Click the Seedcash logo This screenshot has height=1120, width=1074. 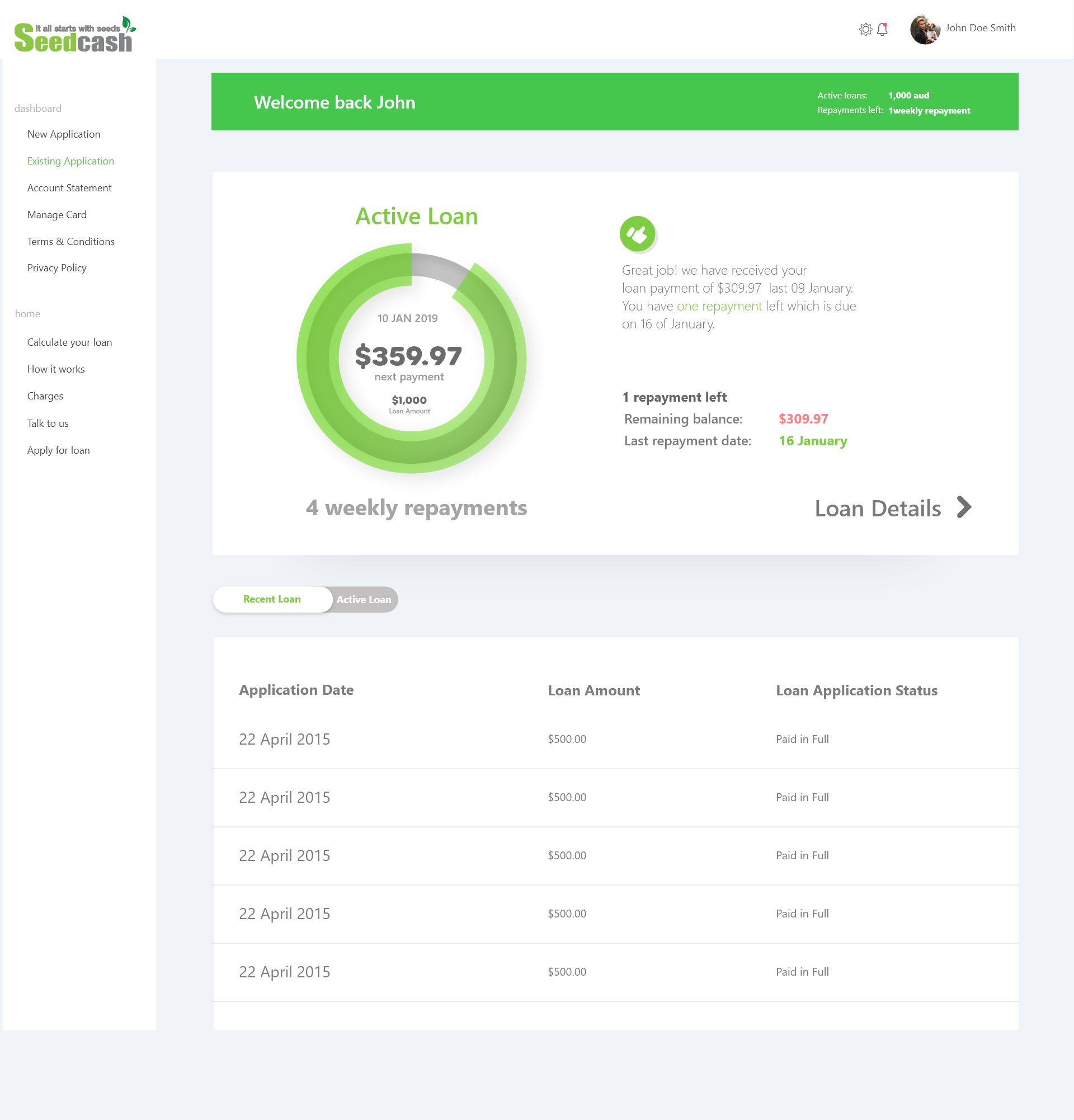pos(75,34)
